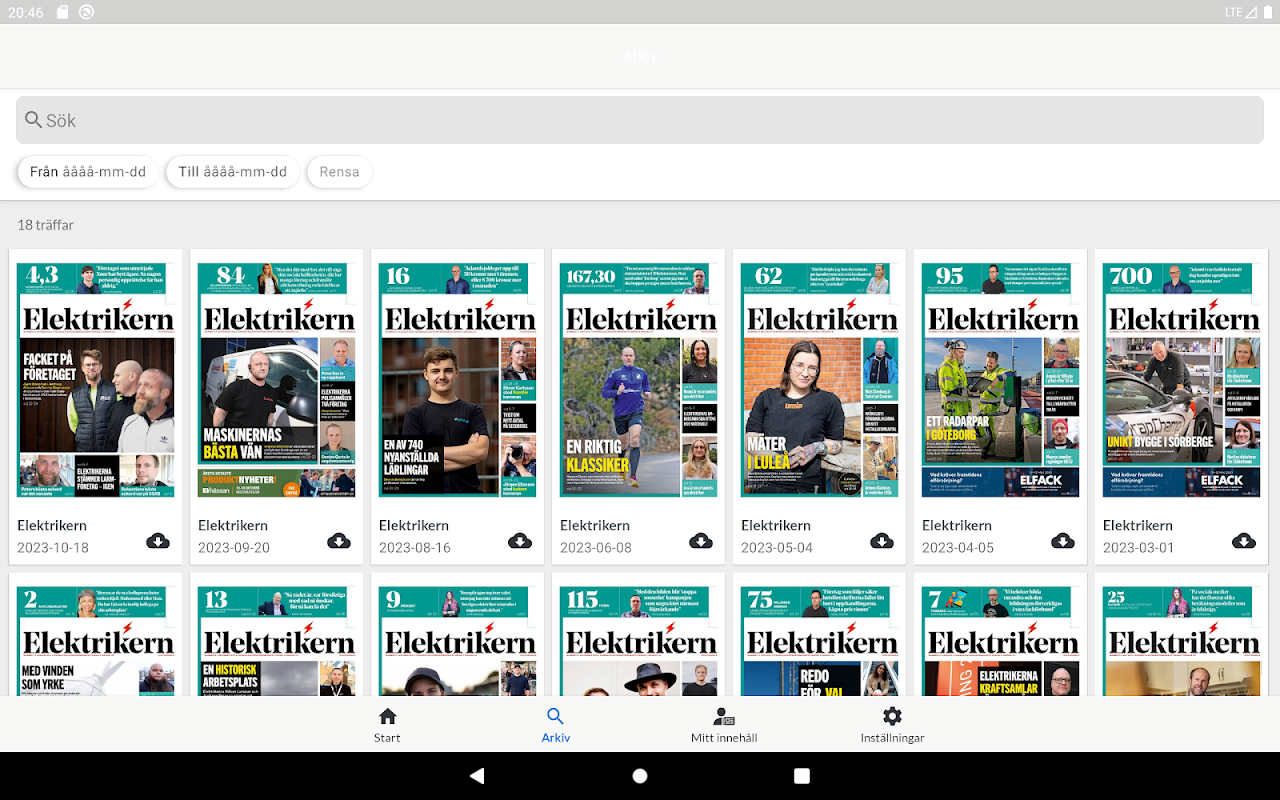Download the Elektrikern 2023-08-16 issue
The image size is (1280, 800).
coord(520,541)
